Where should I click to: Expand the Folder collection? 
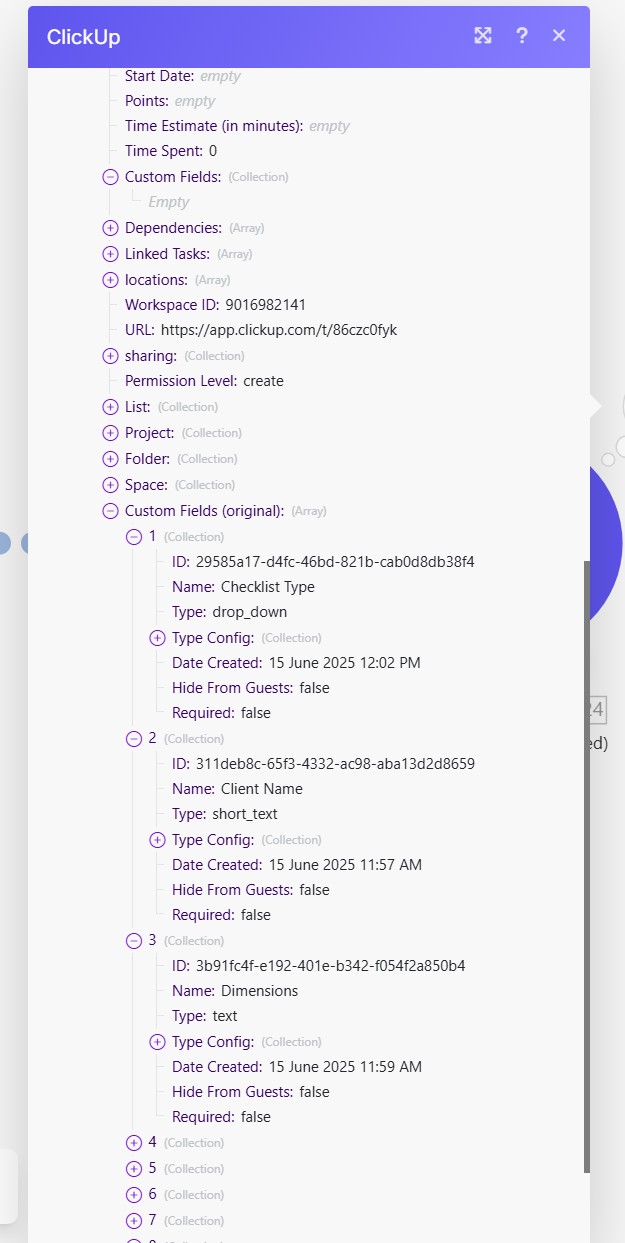point(110,459)
